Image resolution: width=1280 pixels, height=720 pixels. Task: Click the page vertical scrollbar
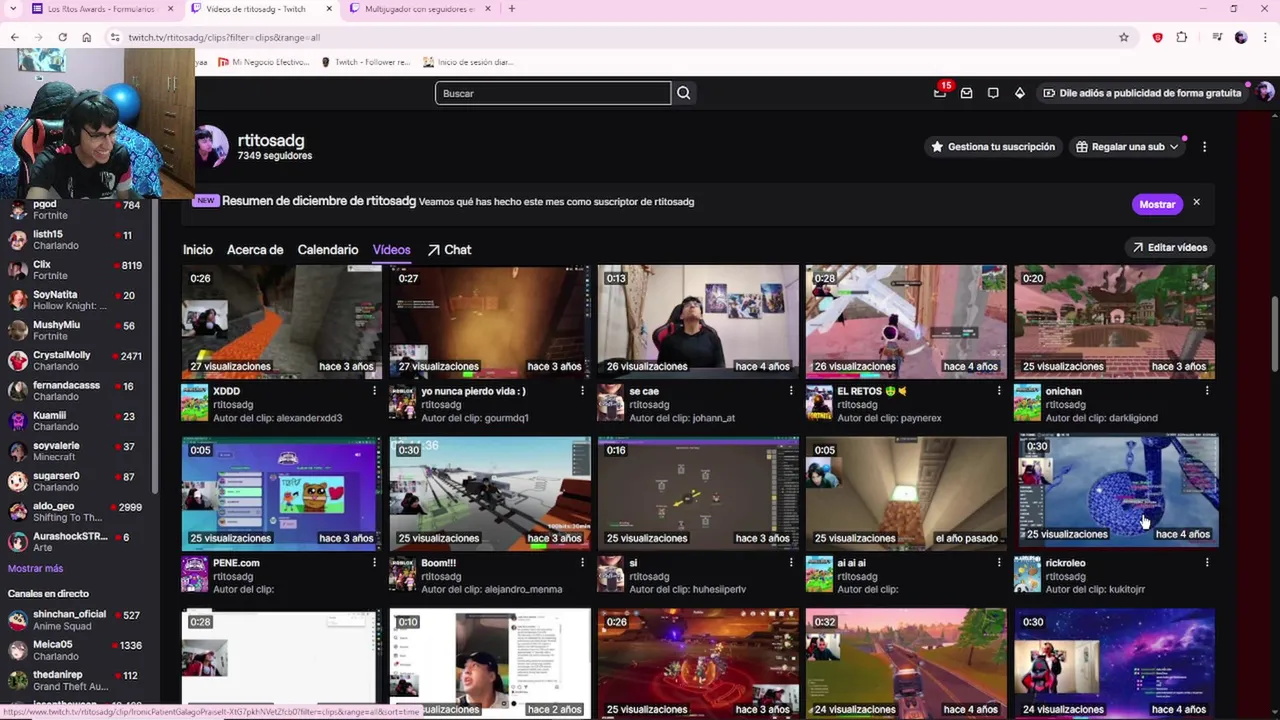(x=1273, y=335)
